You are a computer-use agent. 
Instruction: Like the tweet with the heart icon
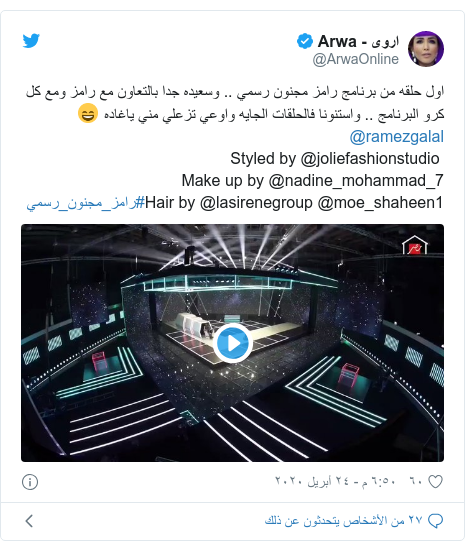point(436,481)
